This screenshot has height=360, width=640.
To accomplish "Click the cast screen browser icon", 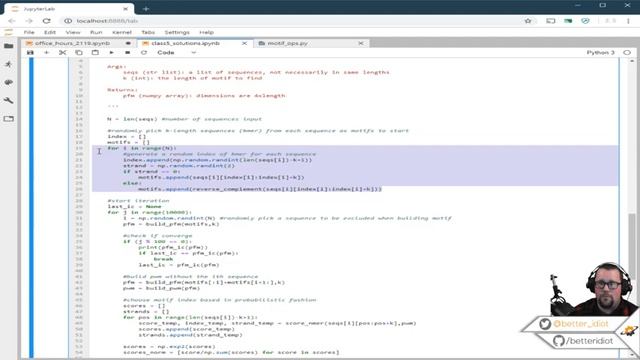I will coord(551,21).
